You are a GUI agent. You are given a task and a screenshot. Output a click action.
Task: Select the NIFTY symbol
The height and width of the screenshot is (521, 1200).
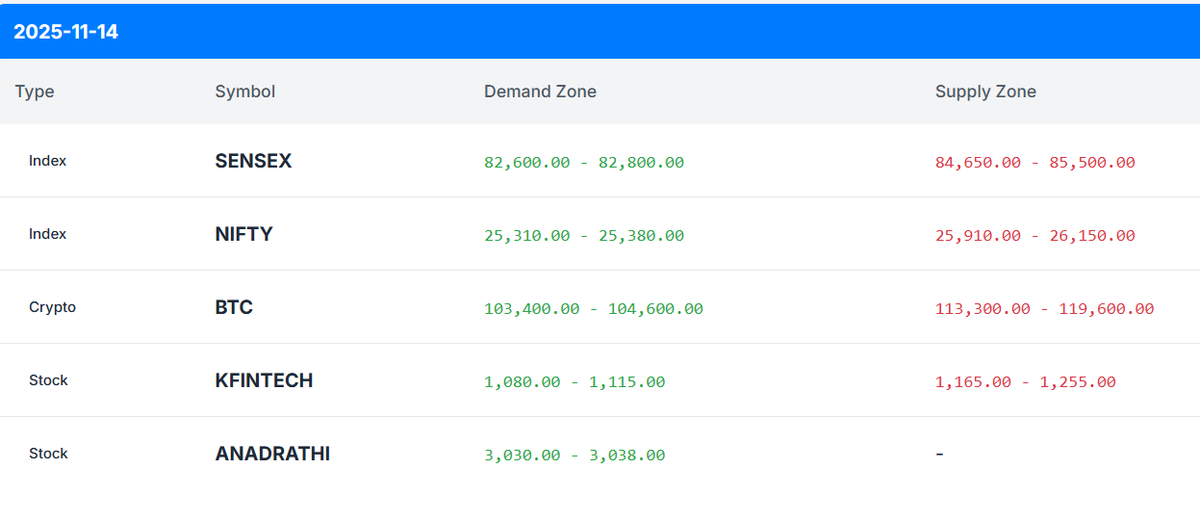[x=244, y=234]
